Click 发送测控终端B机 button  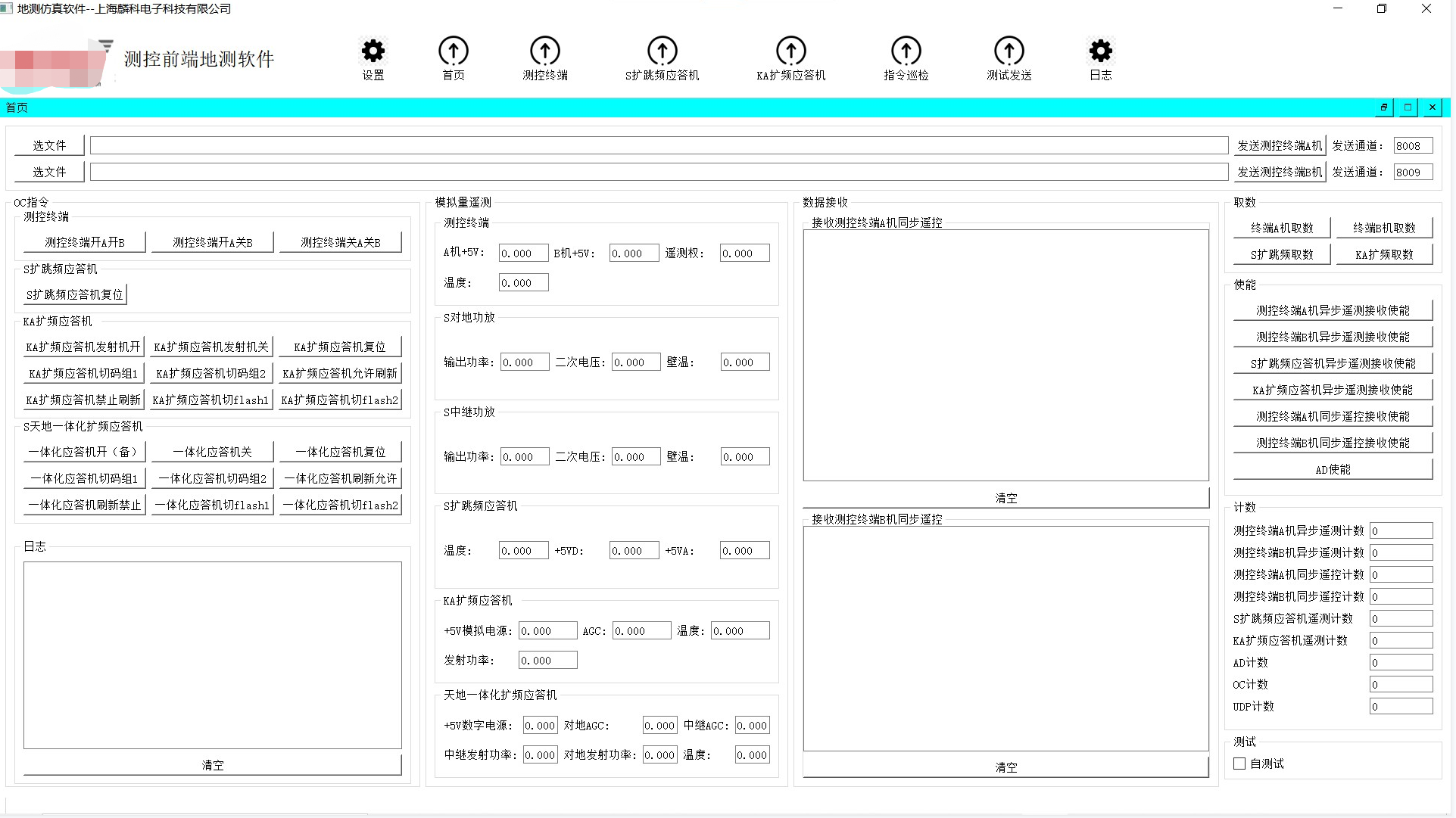pyautogui.click(x=1279, y=172)
